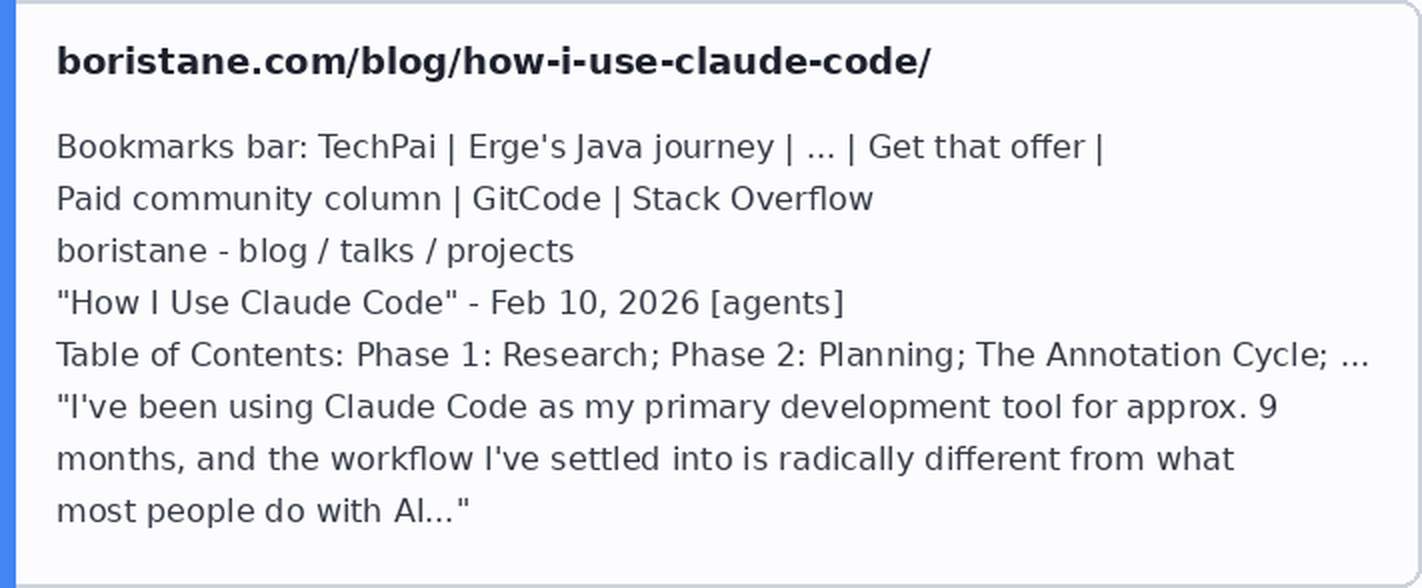
Task: Open the boristane.com/blog/how-i-use-claude-code/ heading link
Action: click(x=493, y=62)
